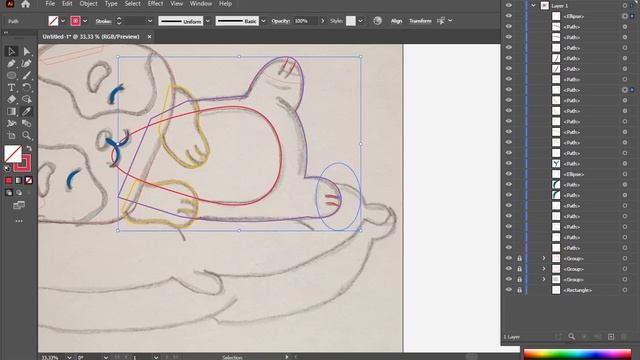Image resolution: width=640 pixels, height=360 pixels.
Task: Open the Type menu
Action: [111, 4]
